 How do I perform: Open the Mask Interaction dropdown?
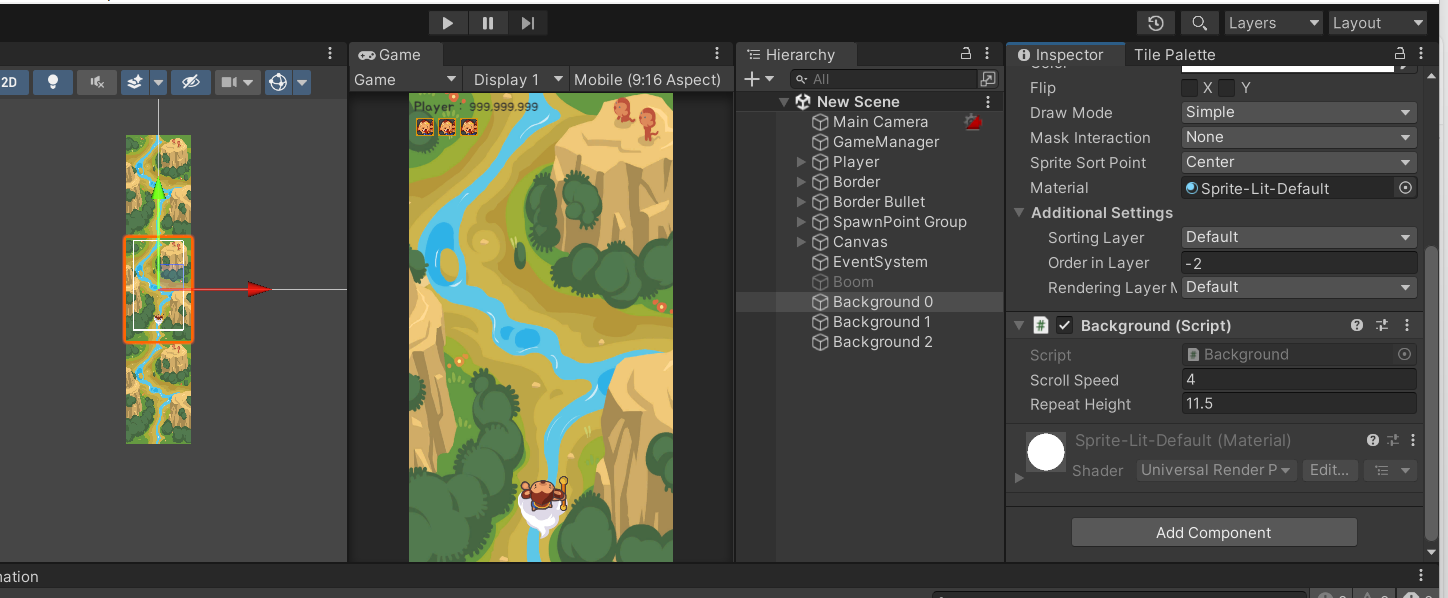tap(1299, 138)
